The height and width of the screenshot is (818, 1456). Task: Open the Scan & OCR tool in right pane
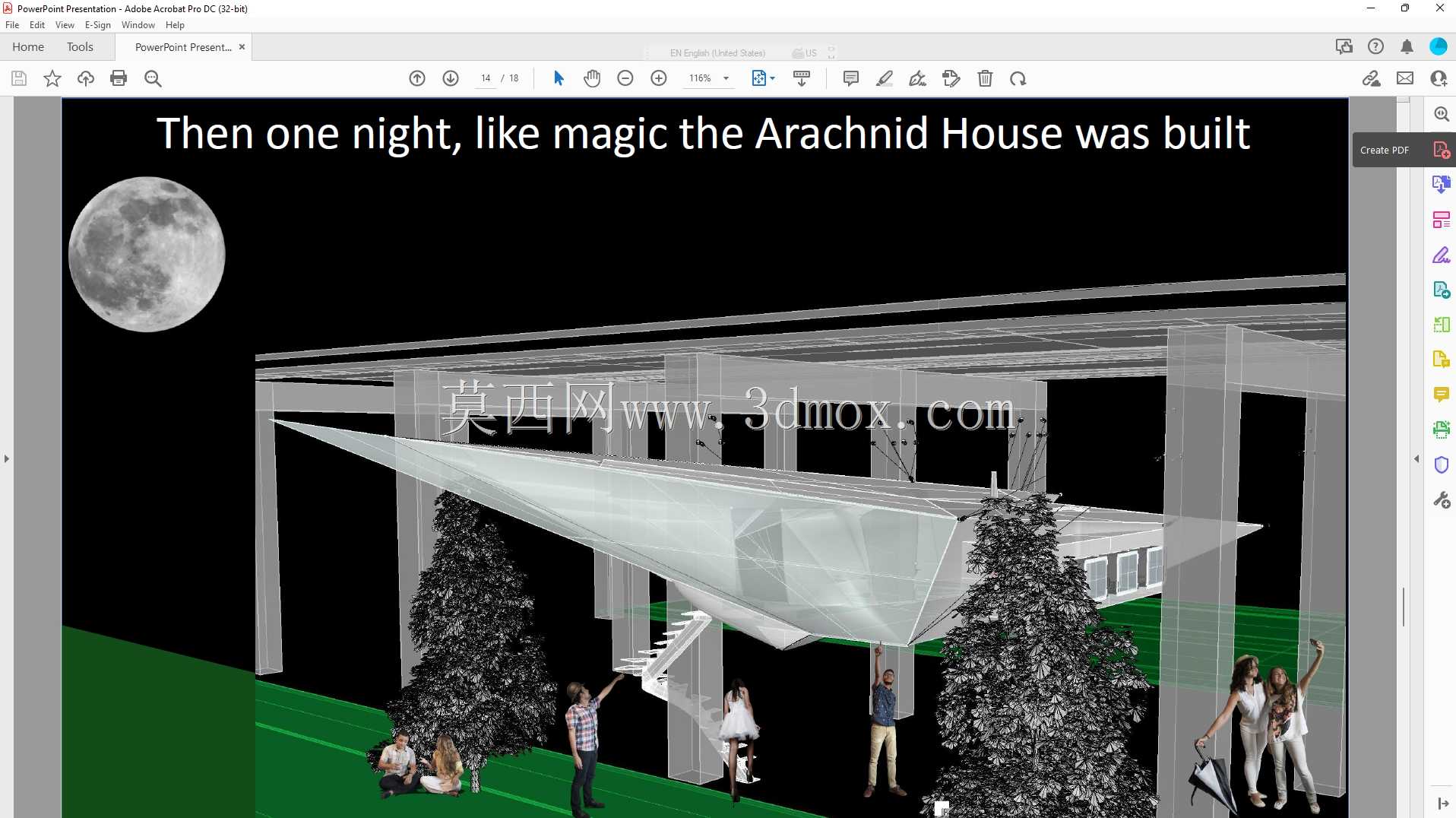point(1442,430)
